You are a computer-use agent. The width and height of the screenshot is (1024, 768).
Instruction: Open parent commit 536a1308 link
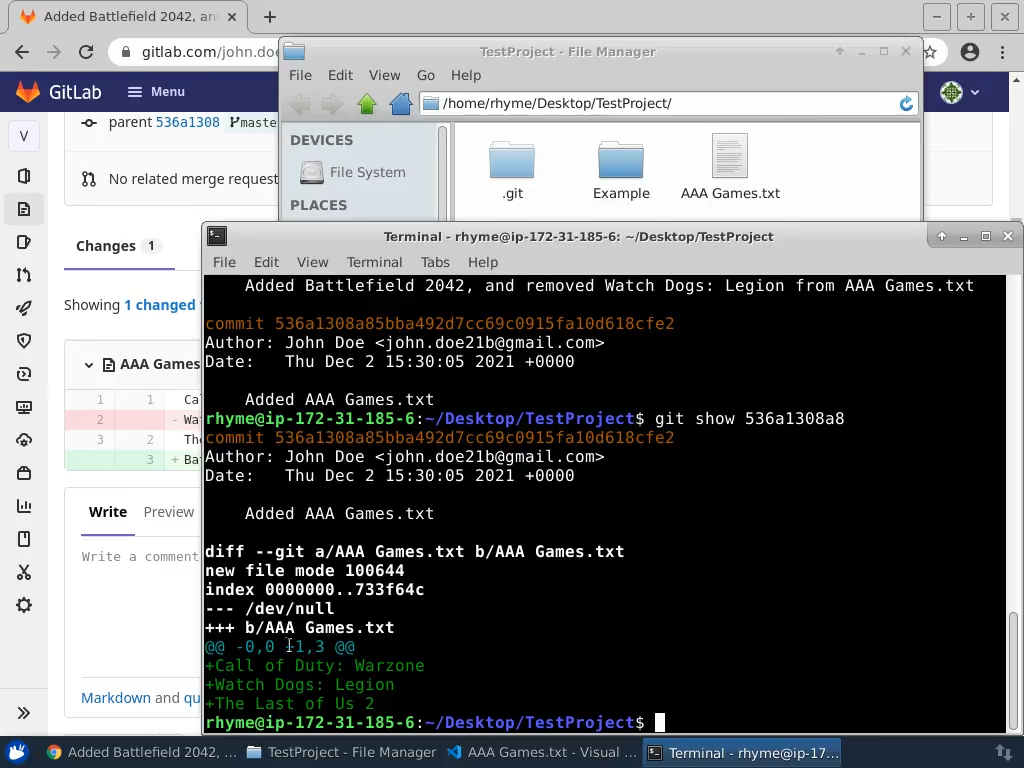[x=187, y=122]
